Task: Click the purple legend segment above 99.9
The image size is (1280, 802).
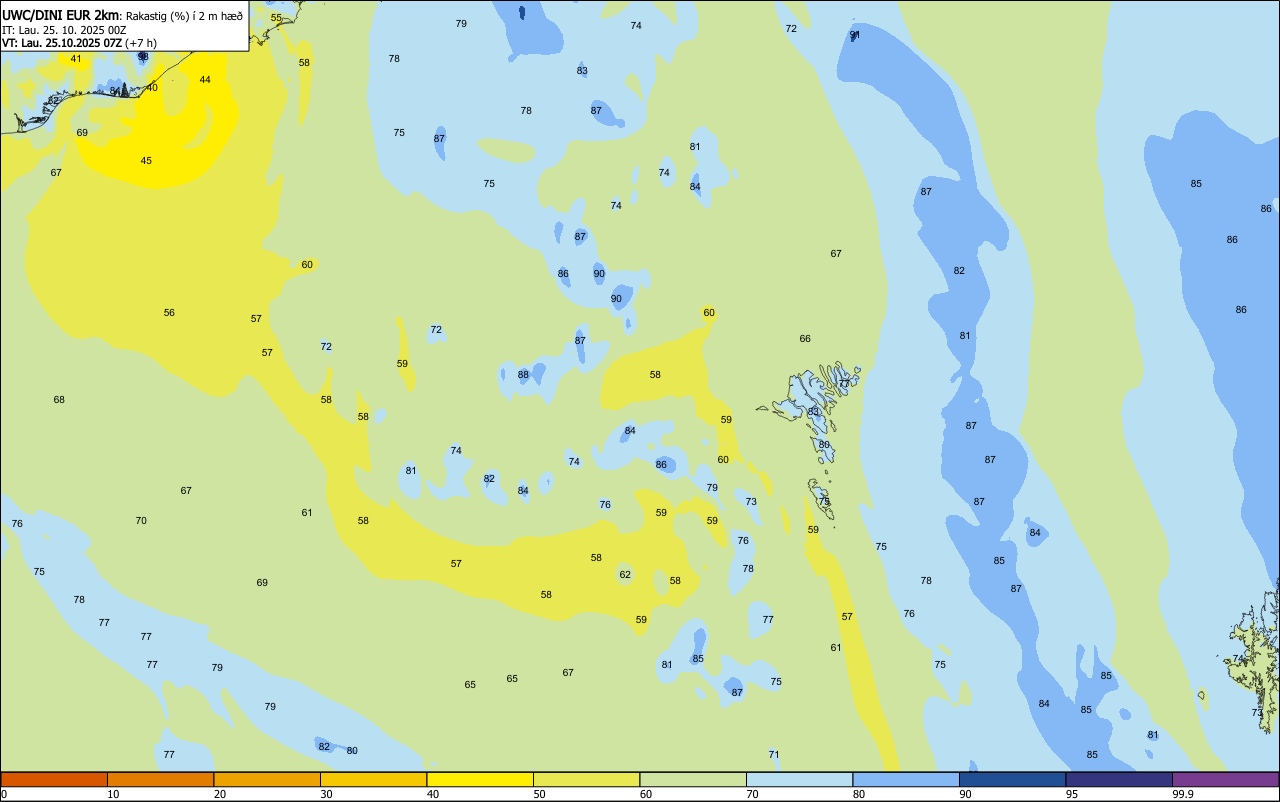Action: click(1225, 779)
